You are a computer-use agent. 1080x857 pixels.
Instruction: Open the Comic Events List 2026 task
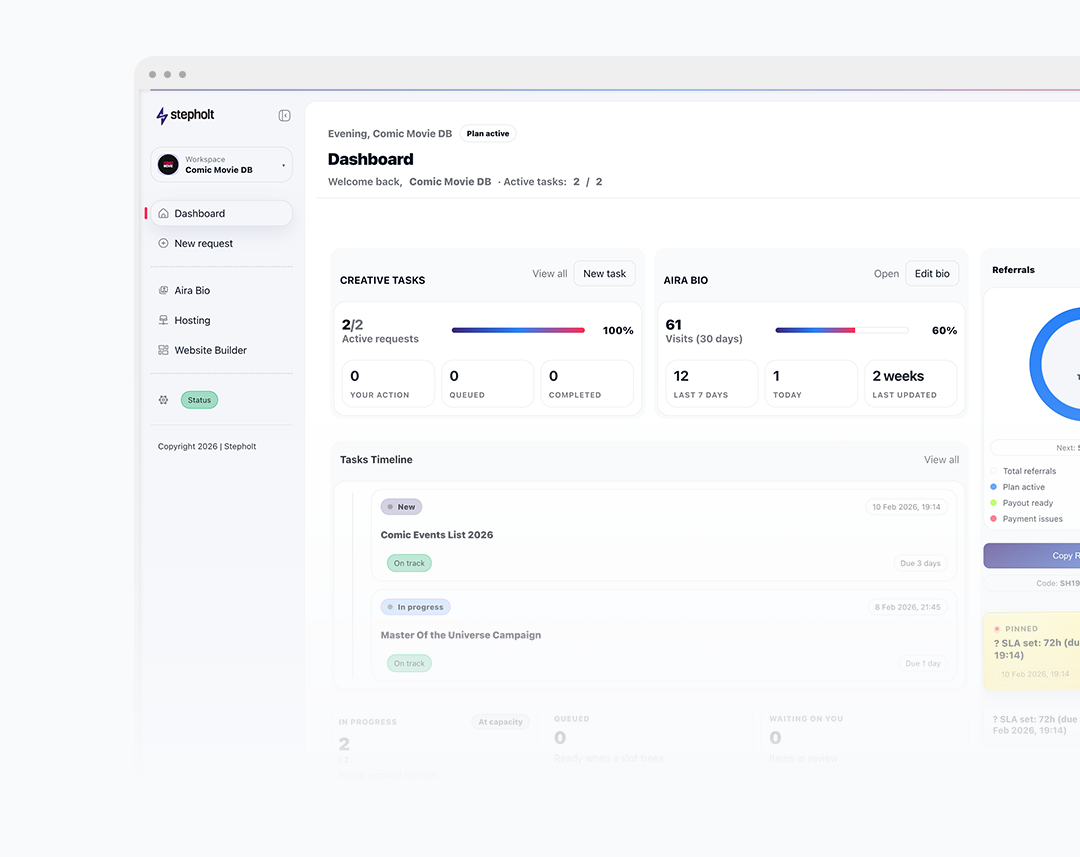(x=437, y=535)
